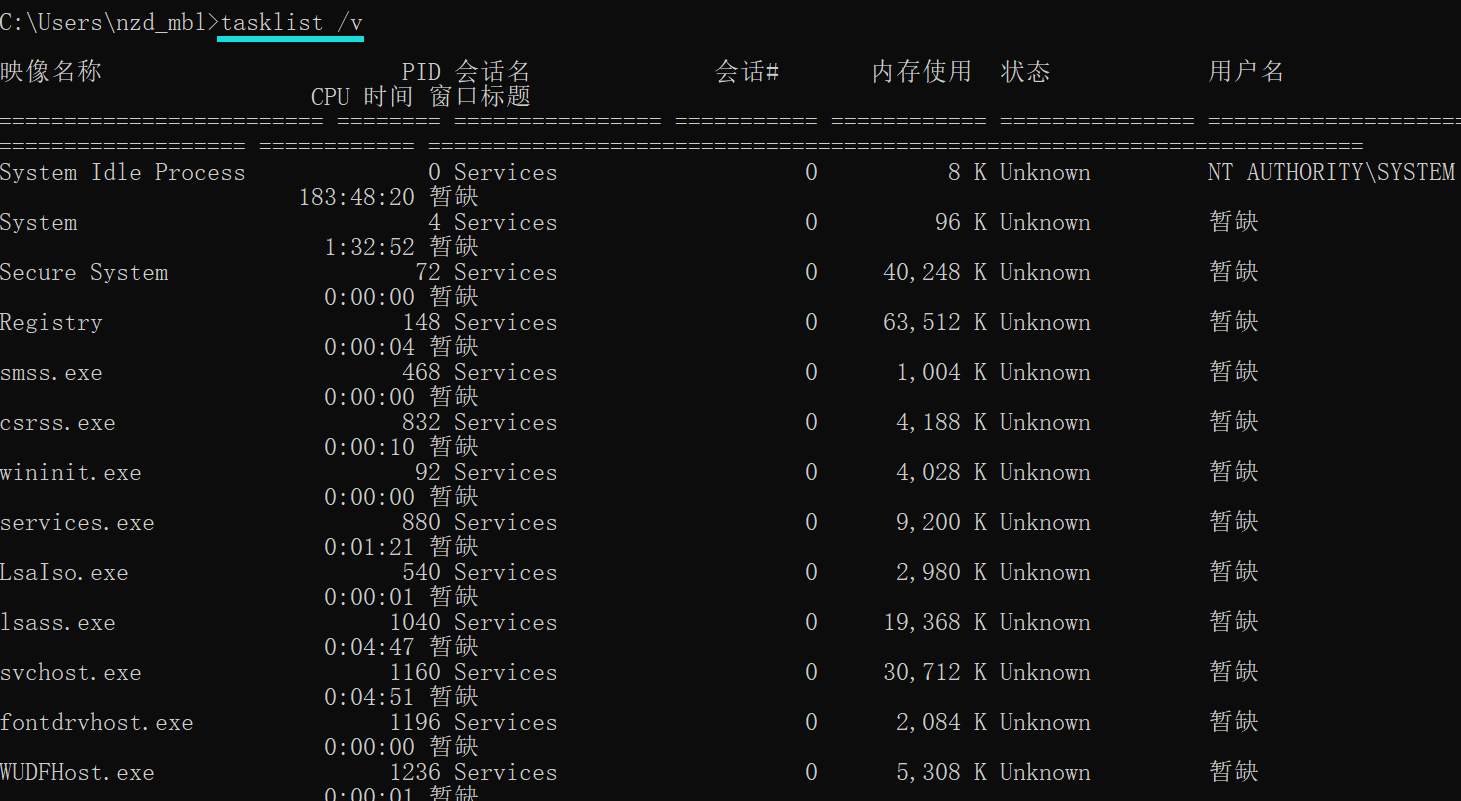Viewport: 1461px width, 801px height.
Task: Click the 会话名 column header
Action: click(x=492, y=72)
